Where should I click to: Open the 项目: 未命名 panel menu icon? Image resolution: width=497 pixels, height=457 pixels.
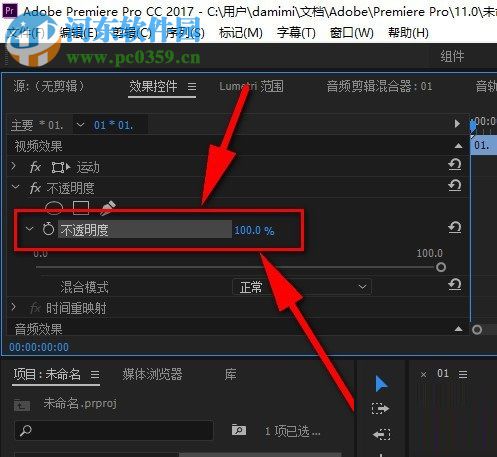click(95, 375)
